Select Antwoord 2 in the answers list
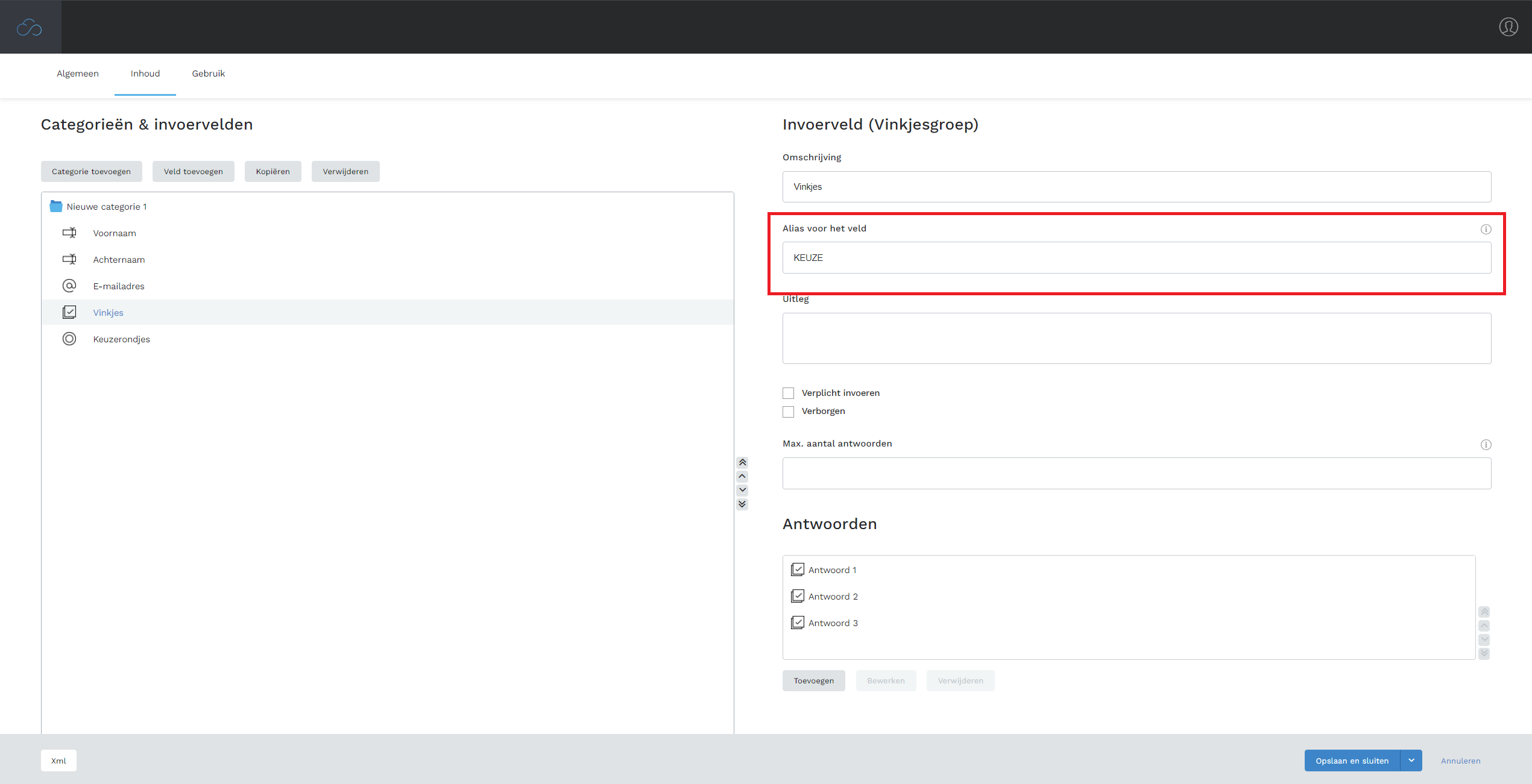Screen dimensions: 1532x784 pyautogui.click(x=833, y=597)
